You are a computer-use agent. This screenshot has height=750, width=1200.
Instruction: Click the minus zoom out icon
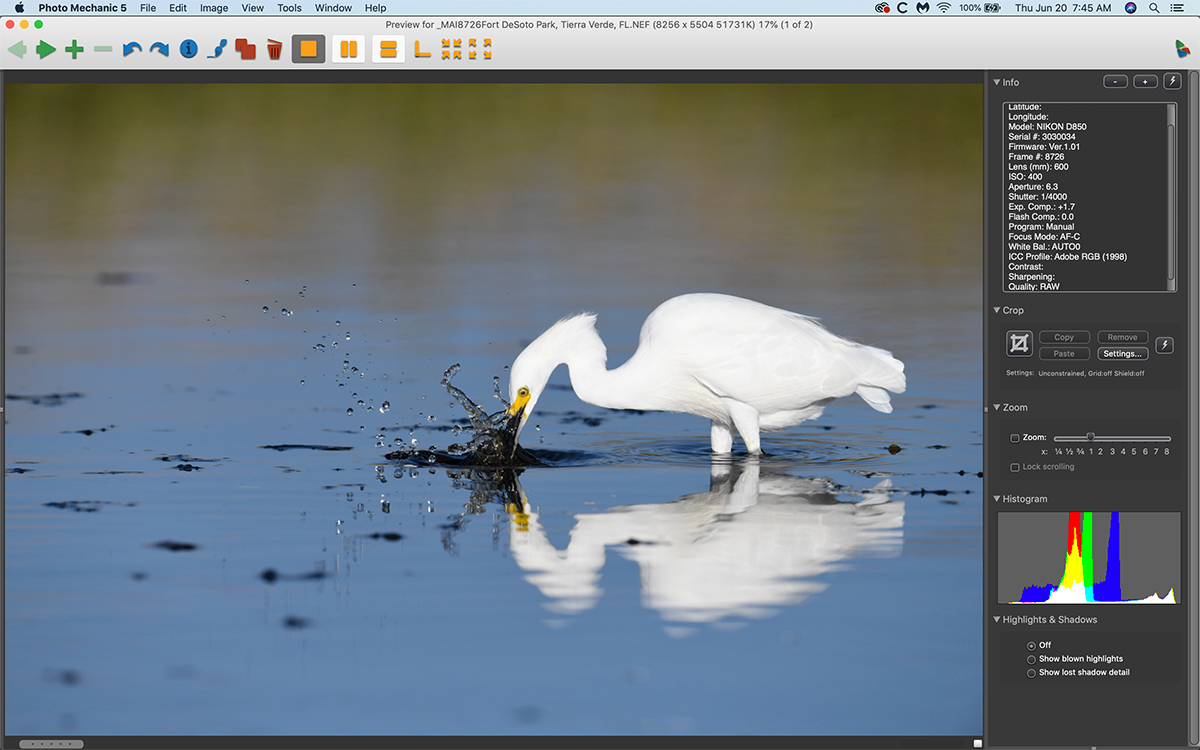click(103, 49)
